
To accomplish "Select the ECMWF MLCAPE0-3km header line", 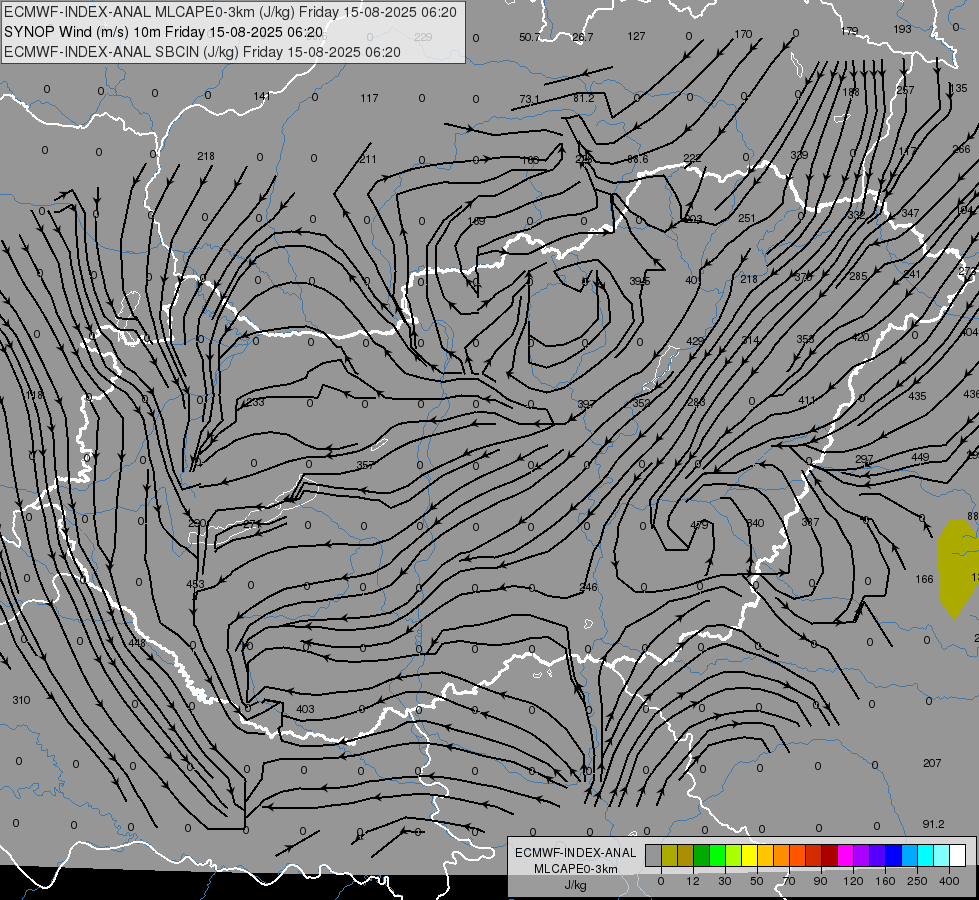I will pyautogui.click(x=230, y=12).
